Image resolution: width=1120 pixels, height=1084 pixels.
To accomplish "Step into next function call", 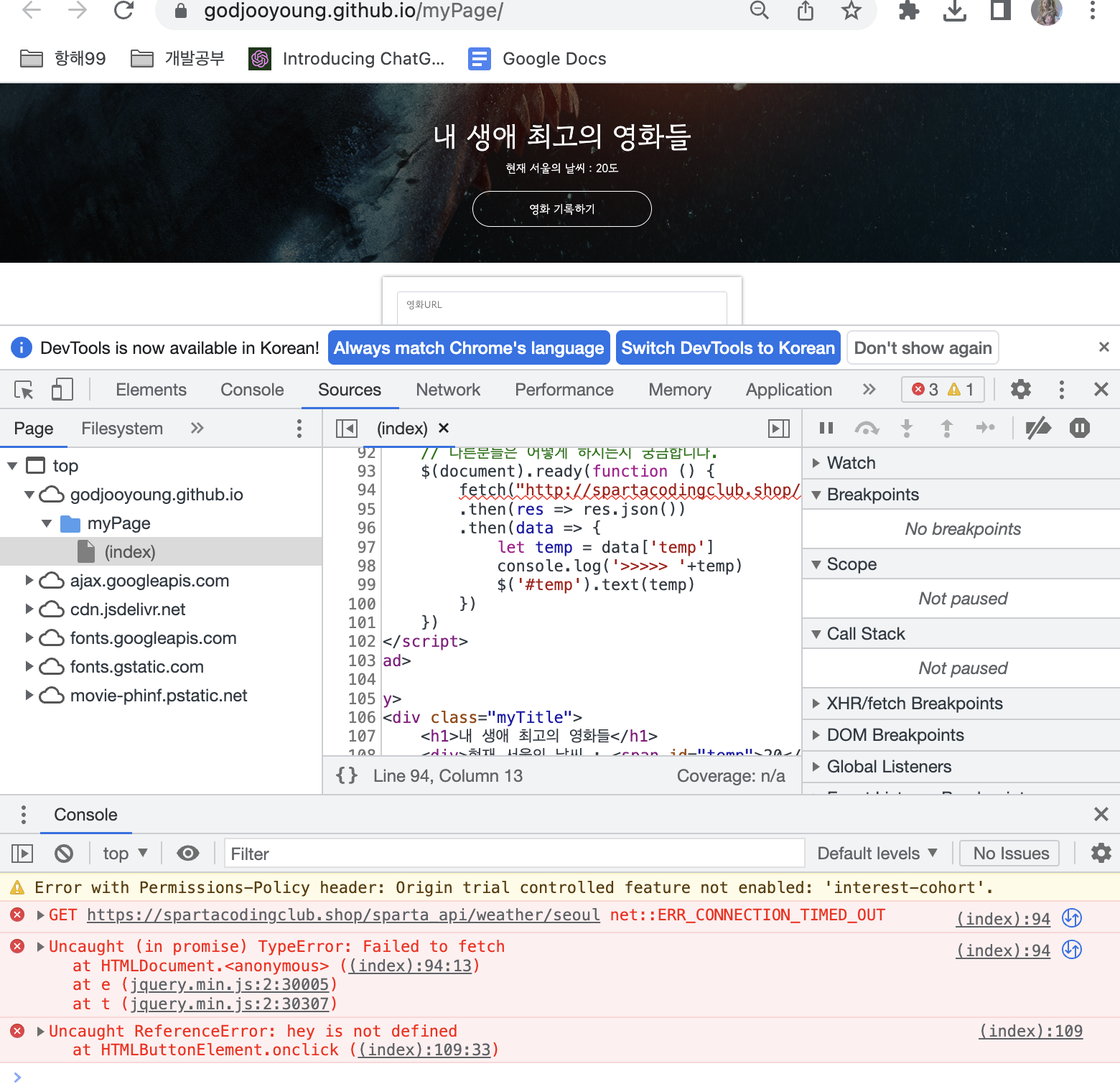I will pos(907,429).
